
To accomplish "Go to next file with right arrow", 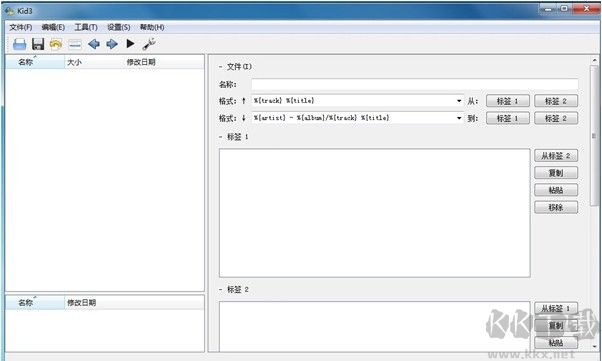I will coord(112,44).
